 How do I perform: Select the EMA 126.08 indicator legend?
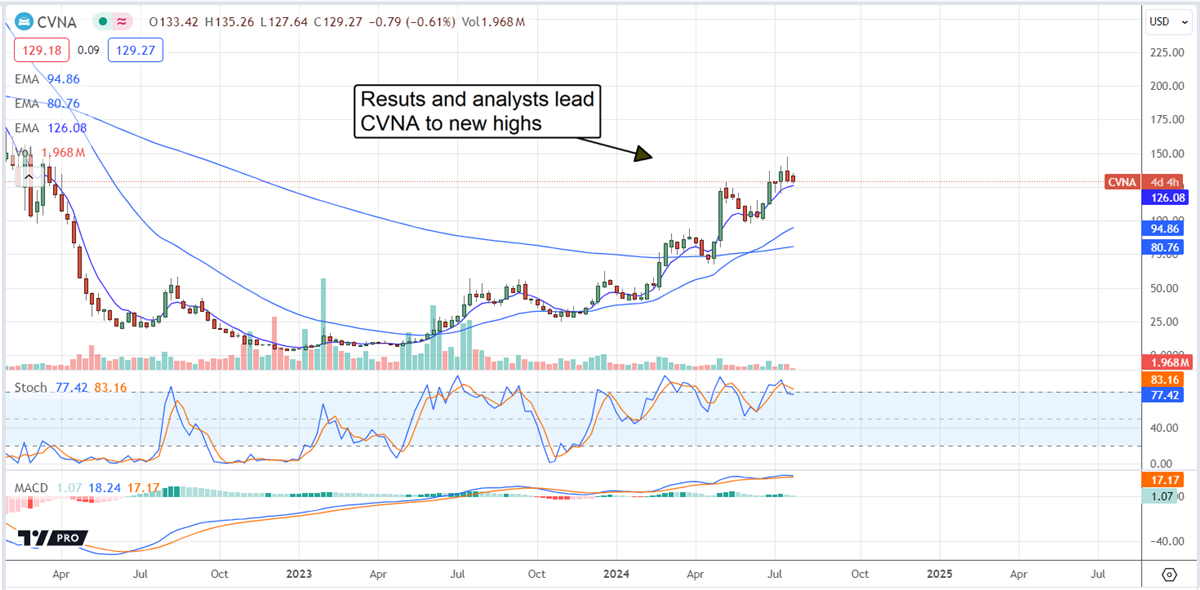pos(46,128)
